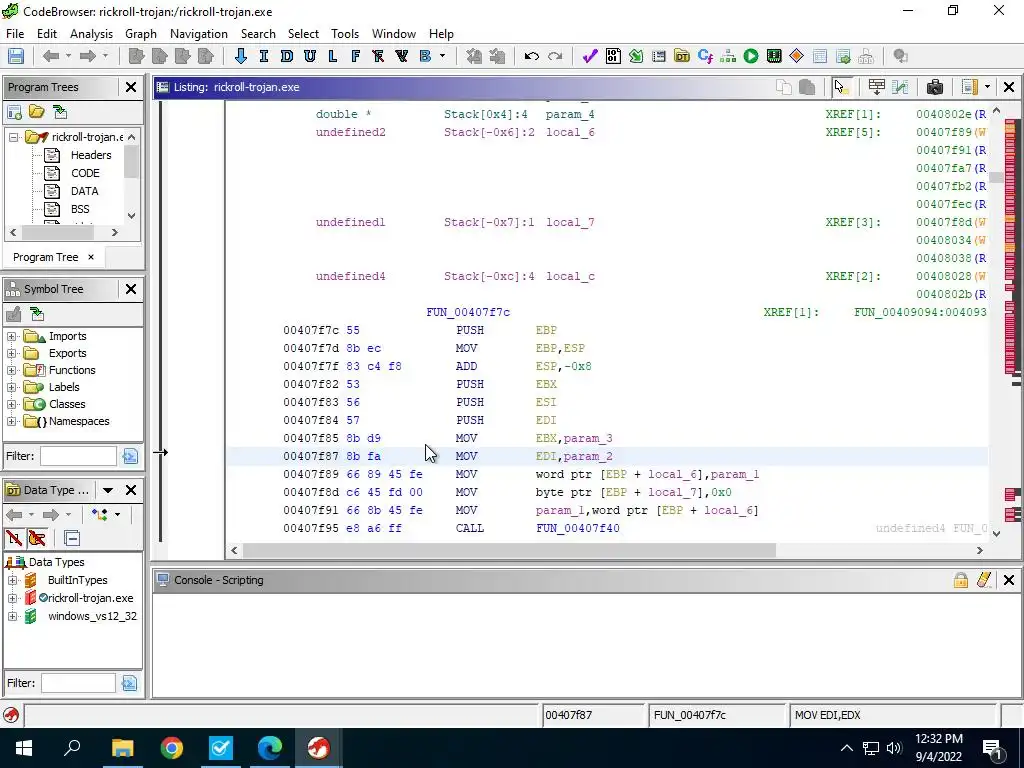Open Windows Start menu
The image size is (1024, 768).
(x=24, y=748)
